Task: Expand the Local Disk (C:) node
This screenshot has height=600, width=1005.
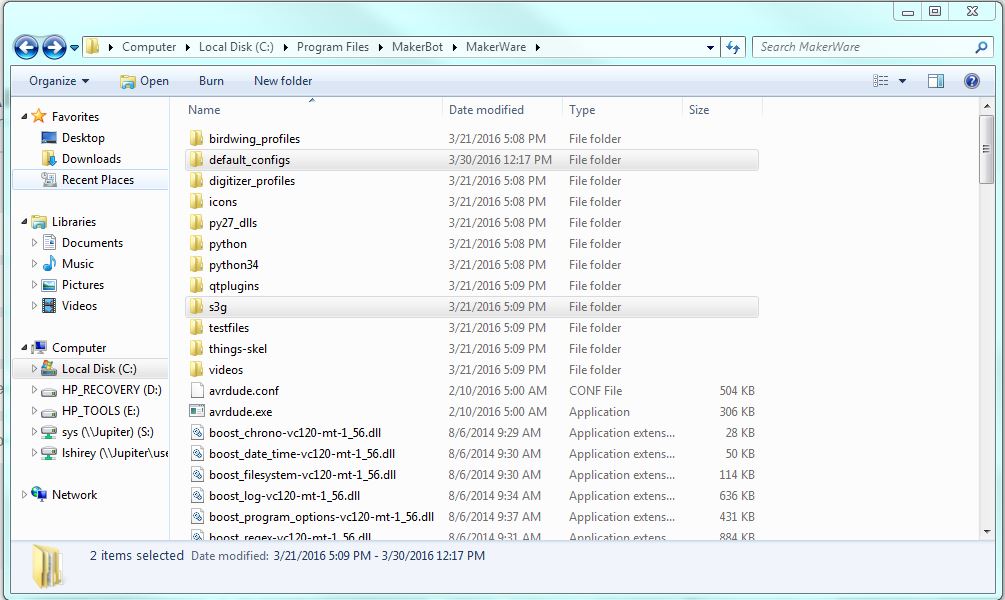Action: [x=34, y=369]
